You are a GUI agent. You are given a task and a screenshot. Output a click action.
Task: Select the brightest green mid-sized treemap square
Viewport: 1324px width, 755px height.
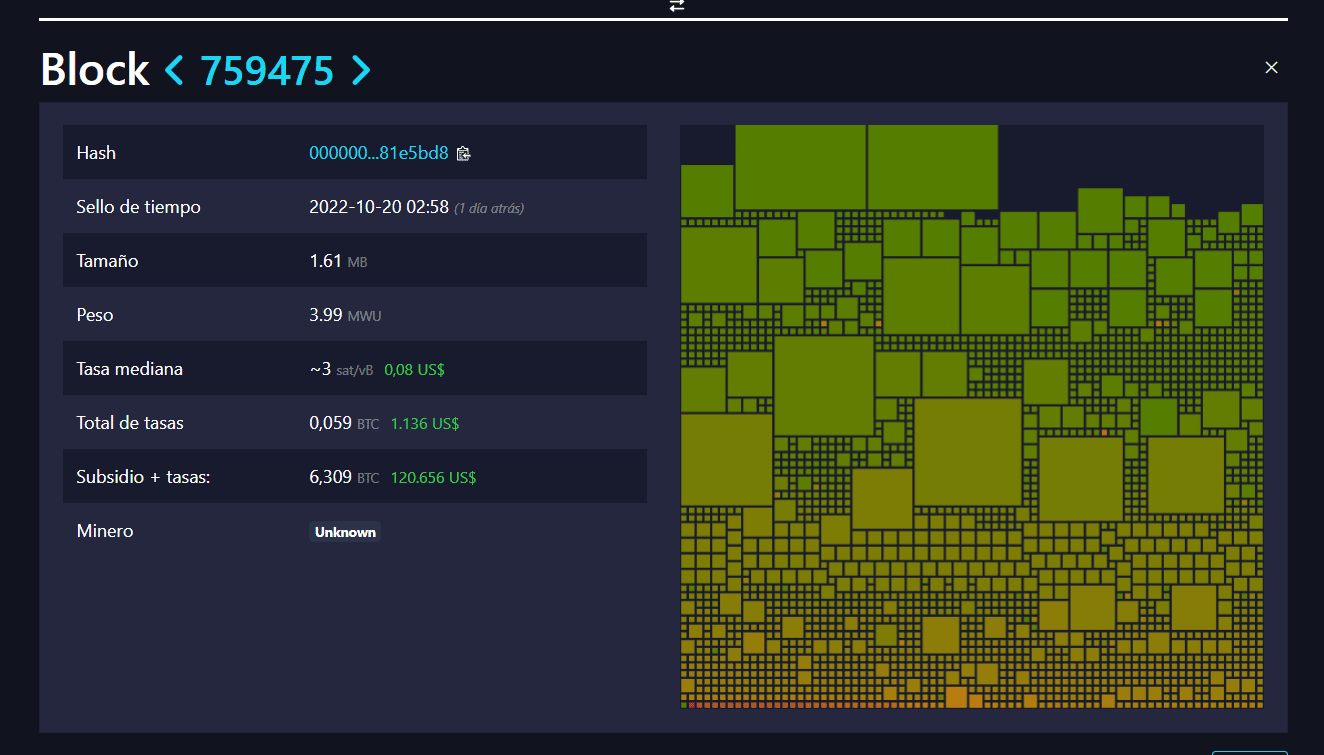coord(1159,417)
